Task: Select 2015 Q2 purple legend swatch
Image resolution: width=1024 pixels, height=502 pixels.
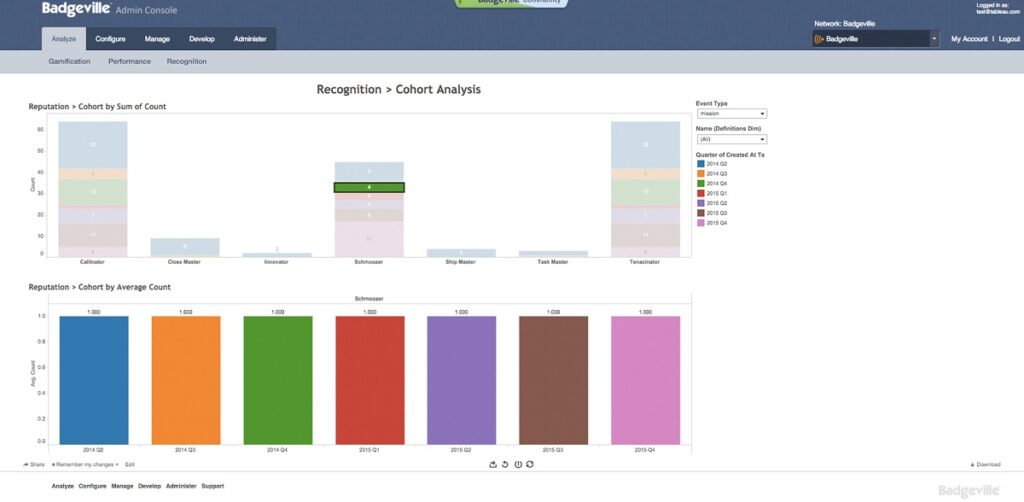Action: 701,203
